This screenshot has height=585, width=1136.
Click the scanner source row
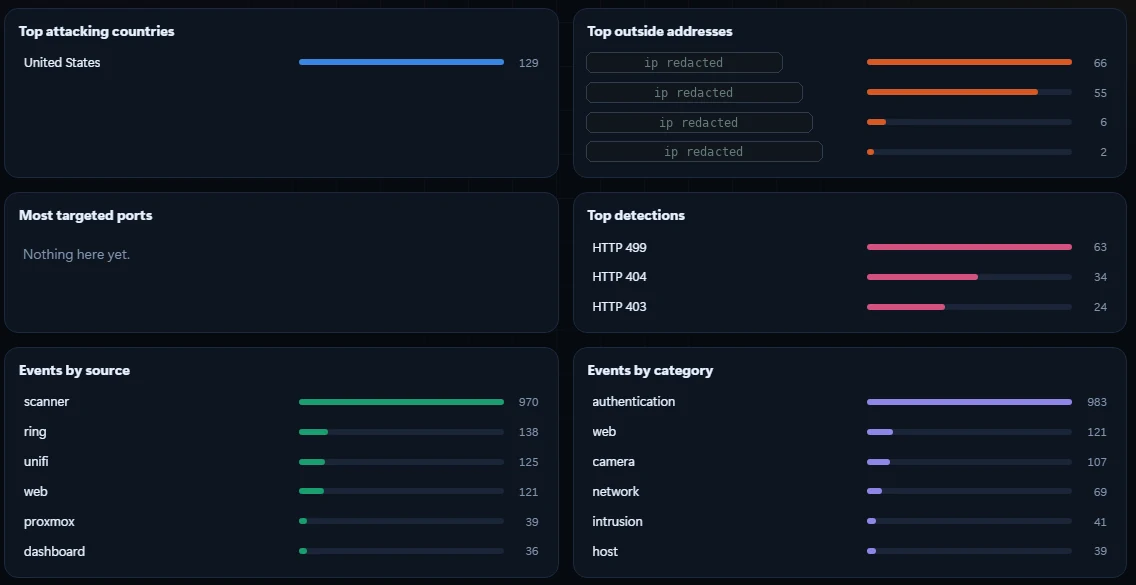[281, 402]
